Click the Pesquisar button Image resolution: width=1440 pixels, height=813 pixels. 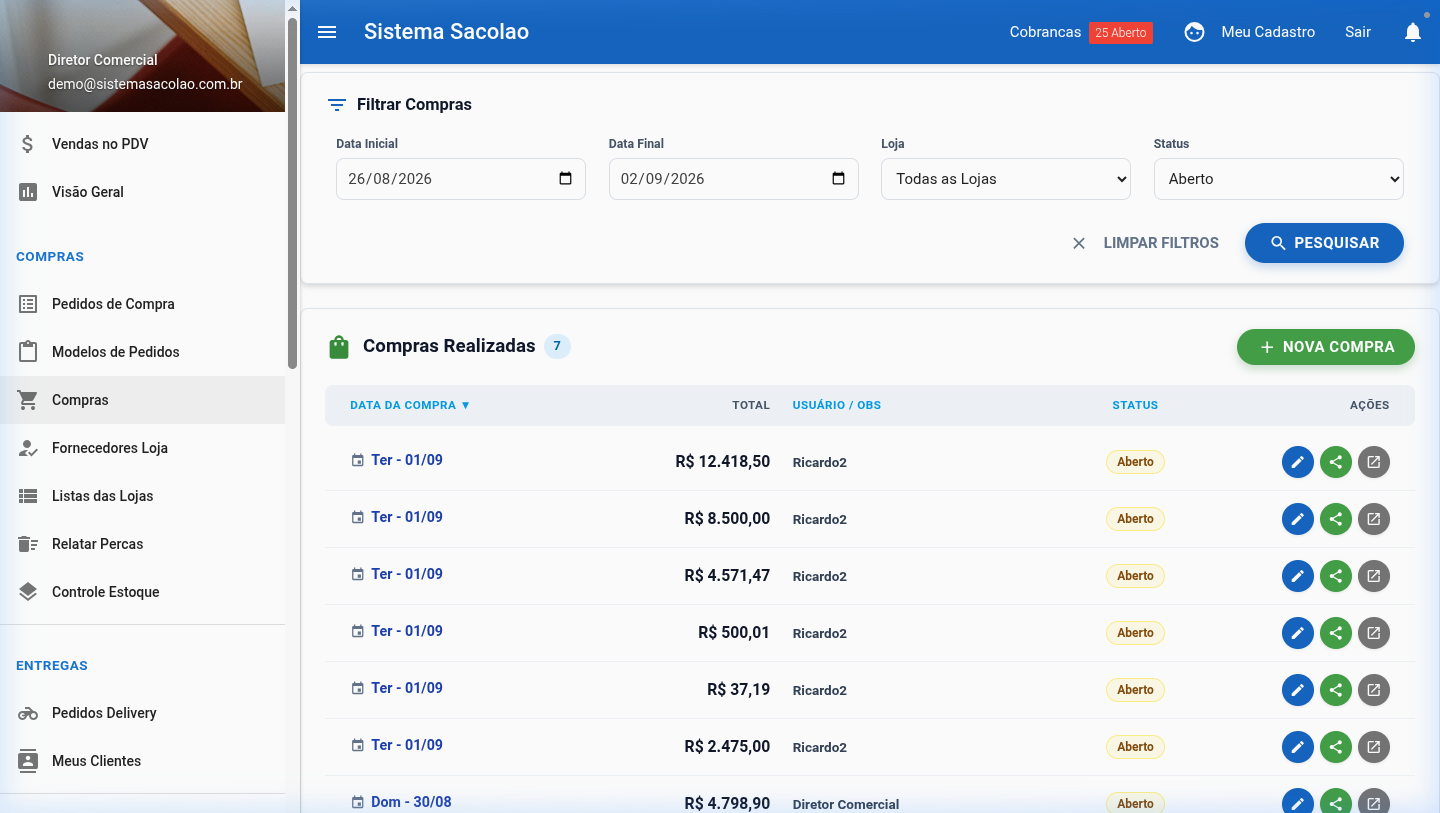tap(1324, 243)
